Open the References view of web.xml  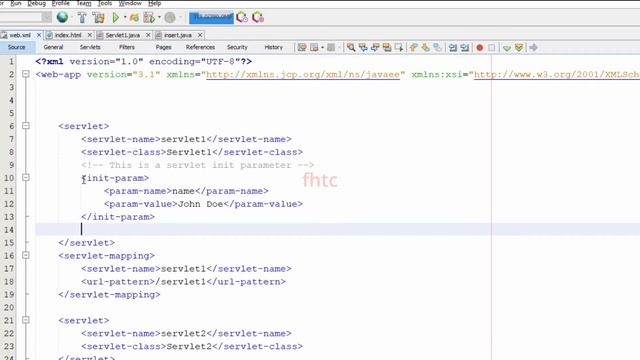[x=200, y=47]
